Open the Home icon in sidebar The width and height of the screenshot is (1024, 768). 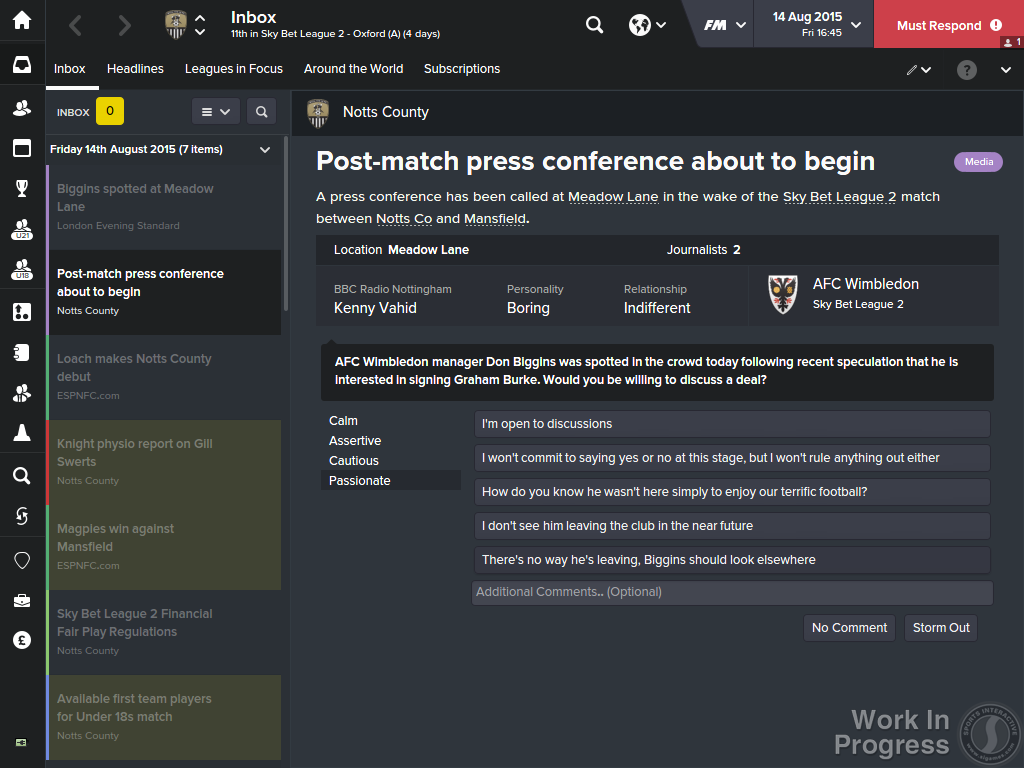click(x=22, y=20)
